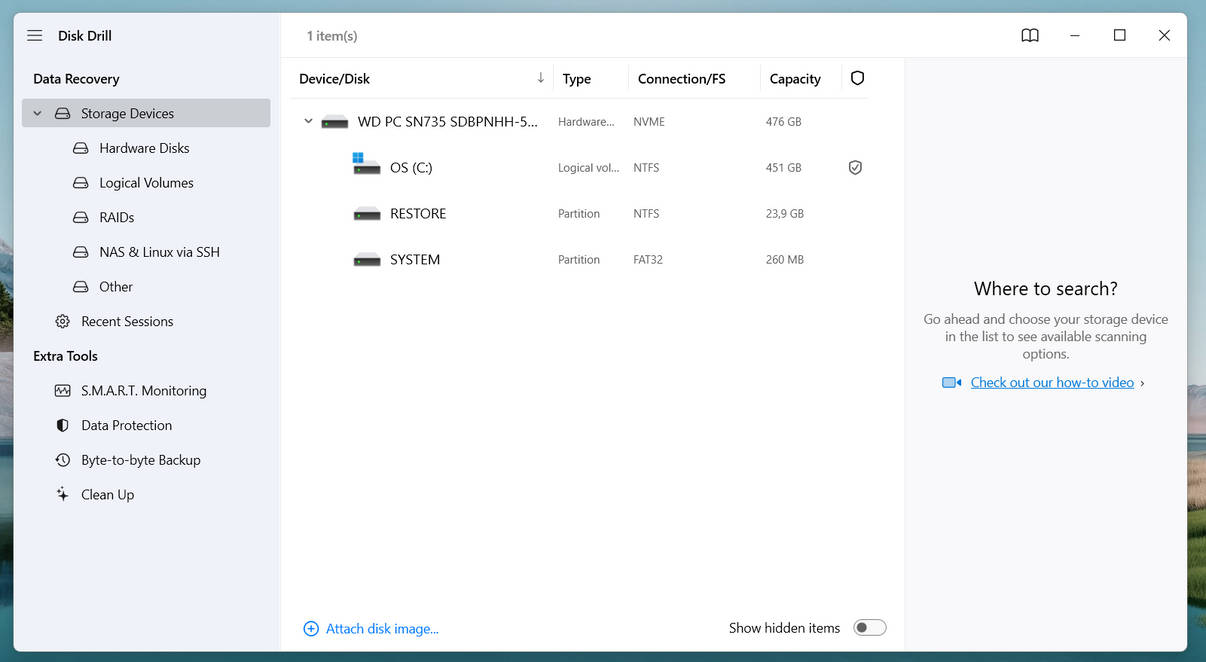The width and height of the screenshot is (1206, 662).
Task: Collapse the WD PC SN735 disk tree
Action: coord(308,122)
